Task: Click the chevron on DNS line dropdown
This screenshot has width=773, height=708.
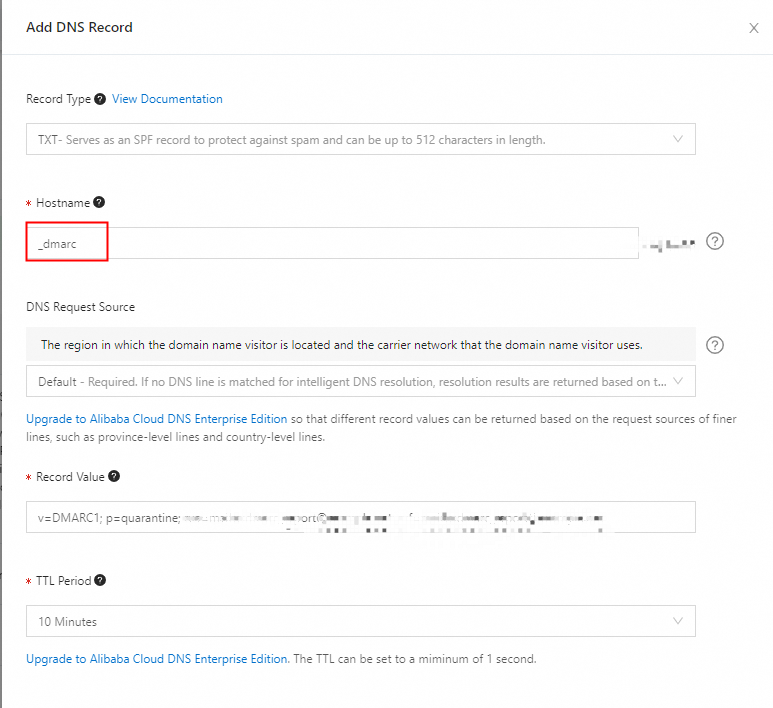Action: [x=678, y=381]
